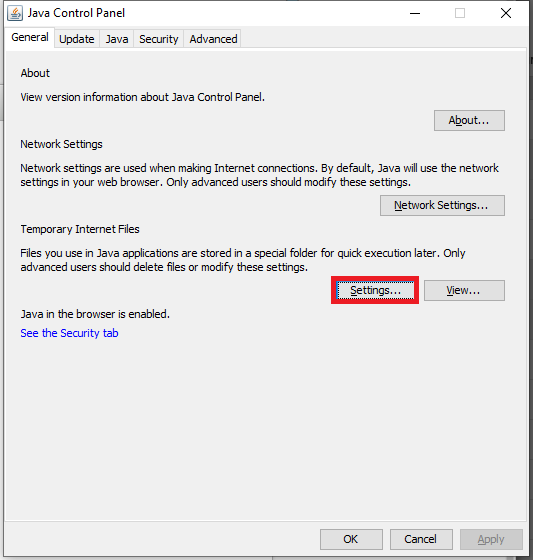
Task: Close the Java Control Panel window
Action: [x=506, y=14]
